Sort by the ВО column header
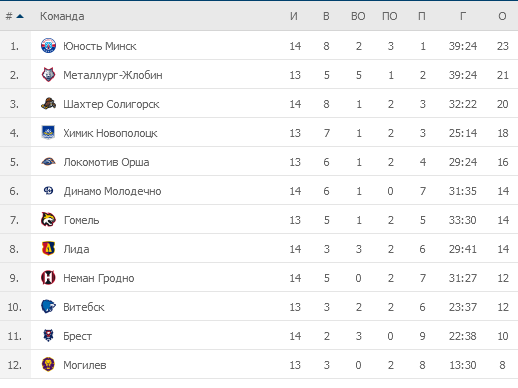 (358, 16)
